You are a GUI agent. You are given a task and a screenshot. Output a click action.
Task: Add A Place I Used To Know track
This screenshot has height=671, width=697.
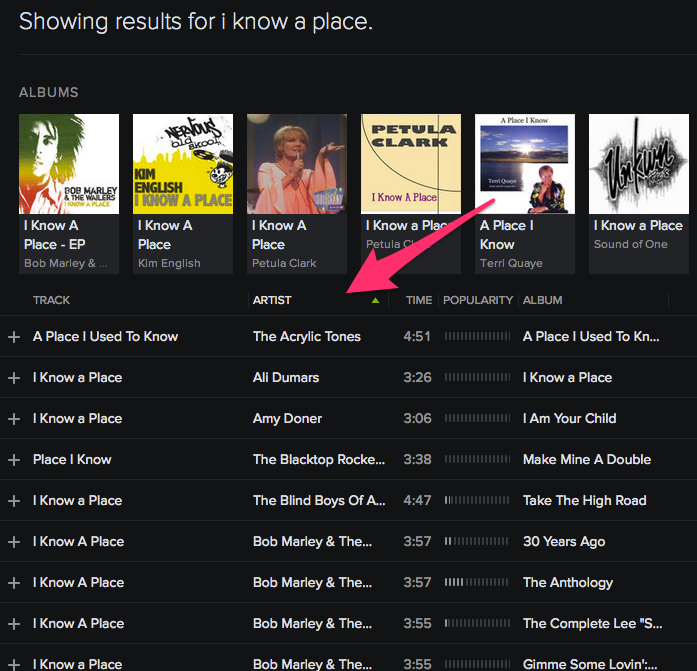14,337
